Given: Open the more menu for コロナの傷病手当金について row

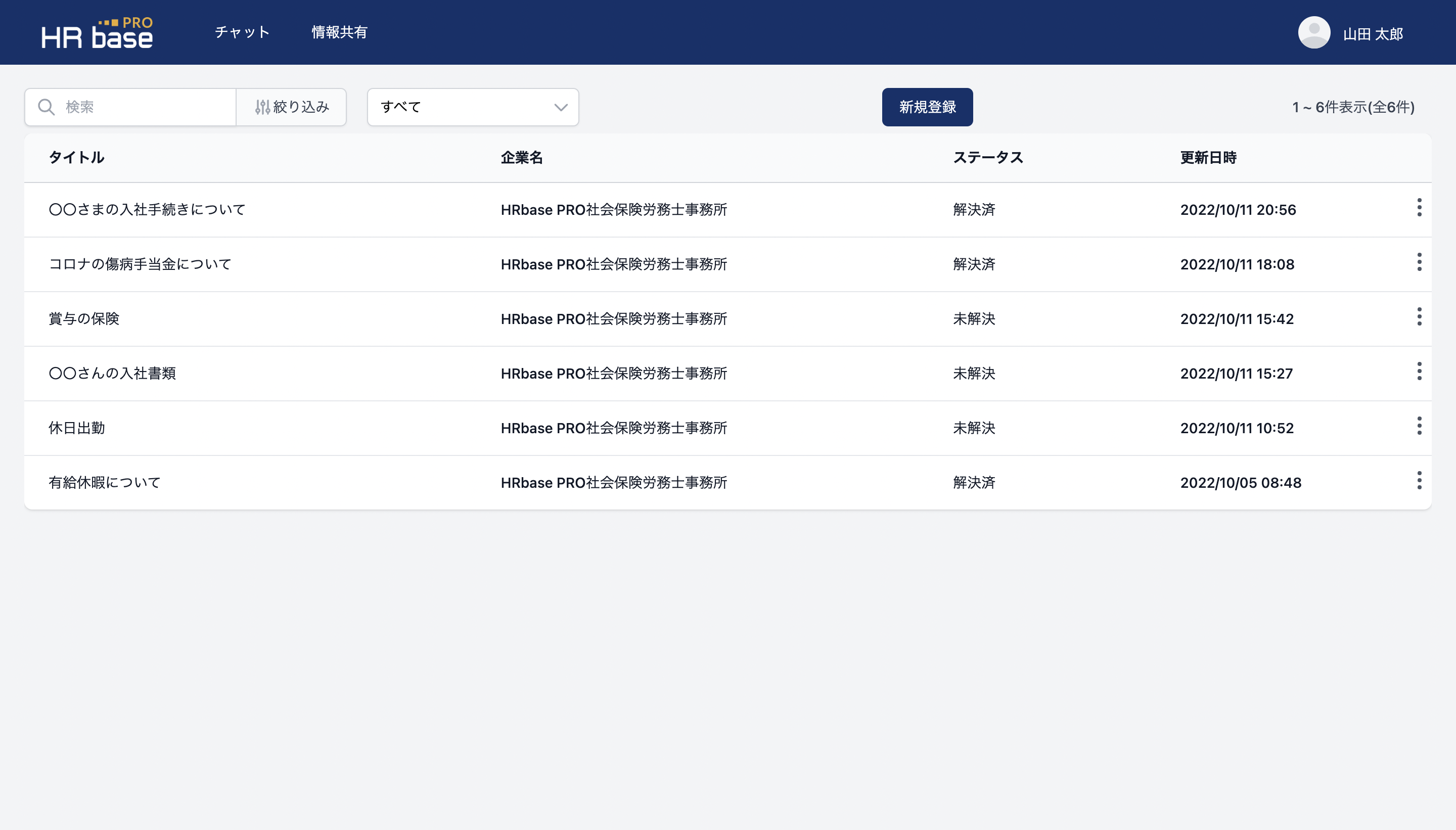Looking at the screenshot, I should [x=1419, y=262].
